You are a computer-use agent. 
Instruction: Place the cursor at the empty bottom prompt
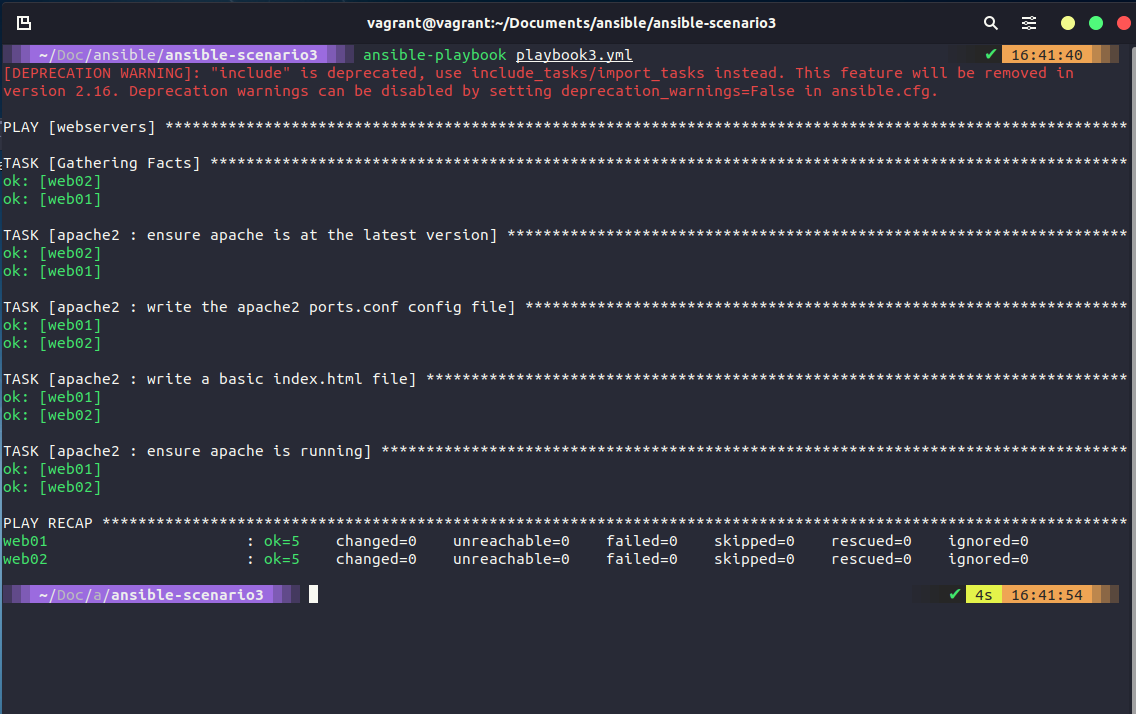(x=313, y=594)
